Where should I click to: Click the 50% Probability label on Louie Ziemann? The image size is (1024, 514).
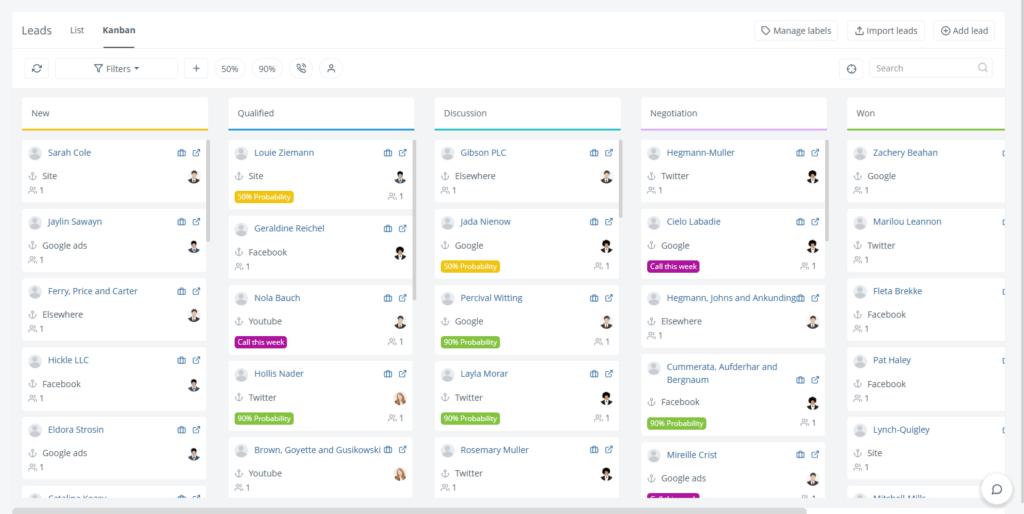264,197
